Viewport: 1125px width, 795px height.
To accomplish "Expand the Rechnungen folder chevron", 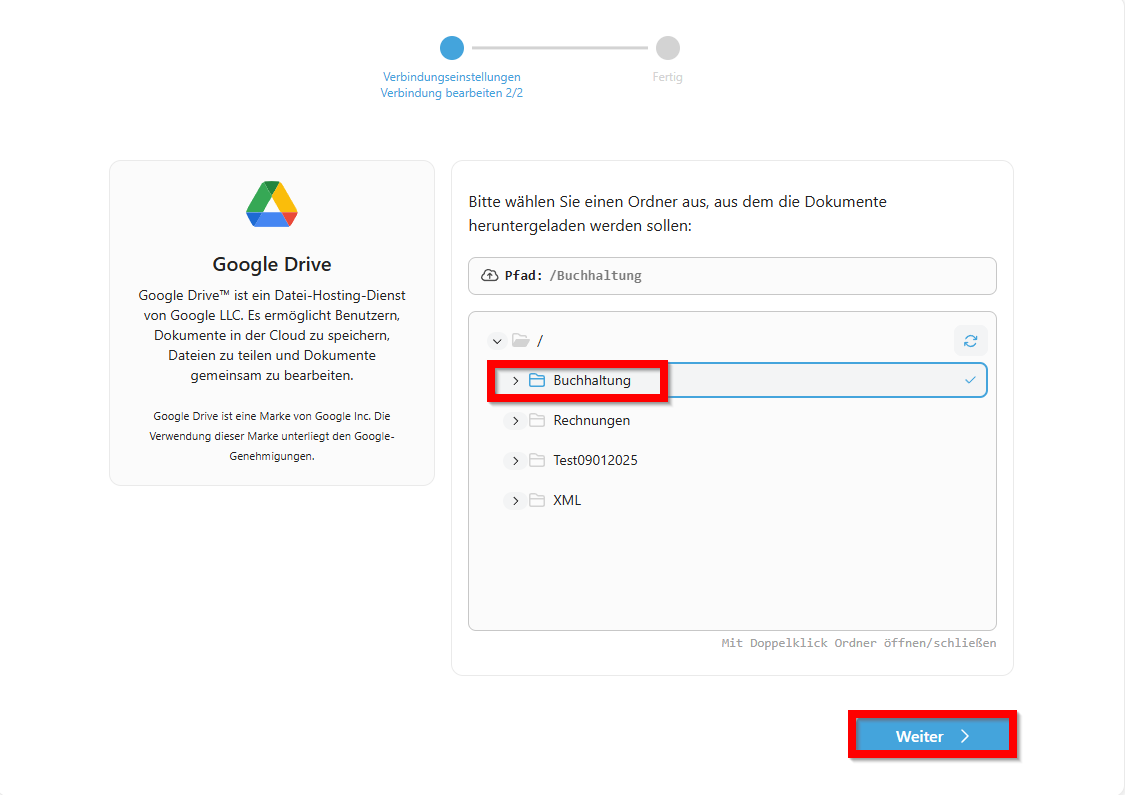I will (x=515, y=420).
